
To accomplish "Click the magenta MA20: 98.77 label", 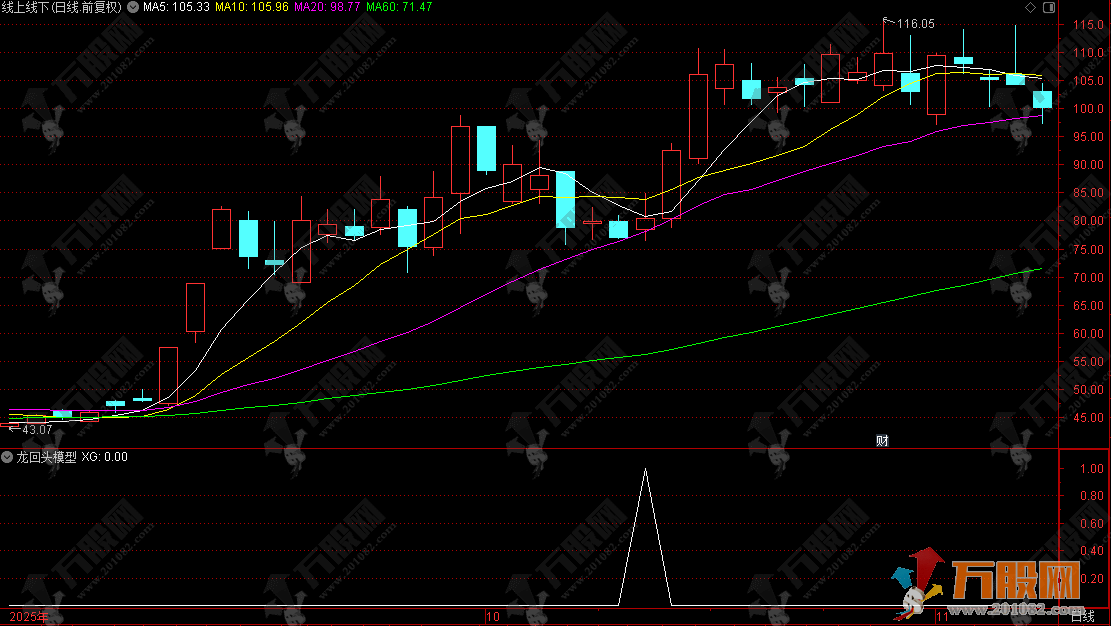I will click(x=327, y=7).
